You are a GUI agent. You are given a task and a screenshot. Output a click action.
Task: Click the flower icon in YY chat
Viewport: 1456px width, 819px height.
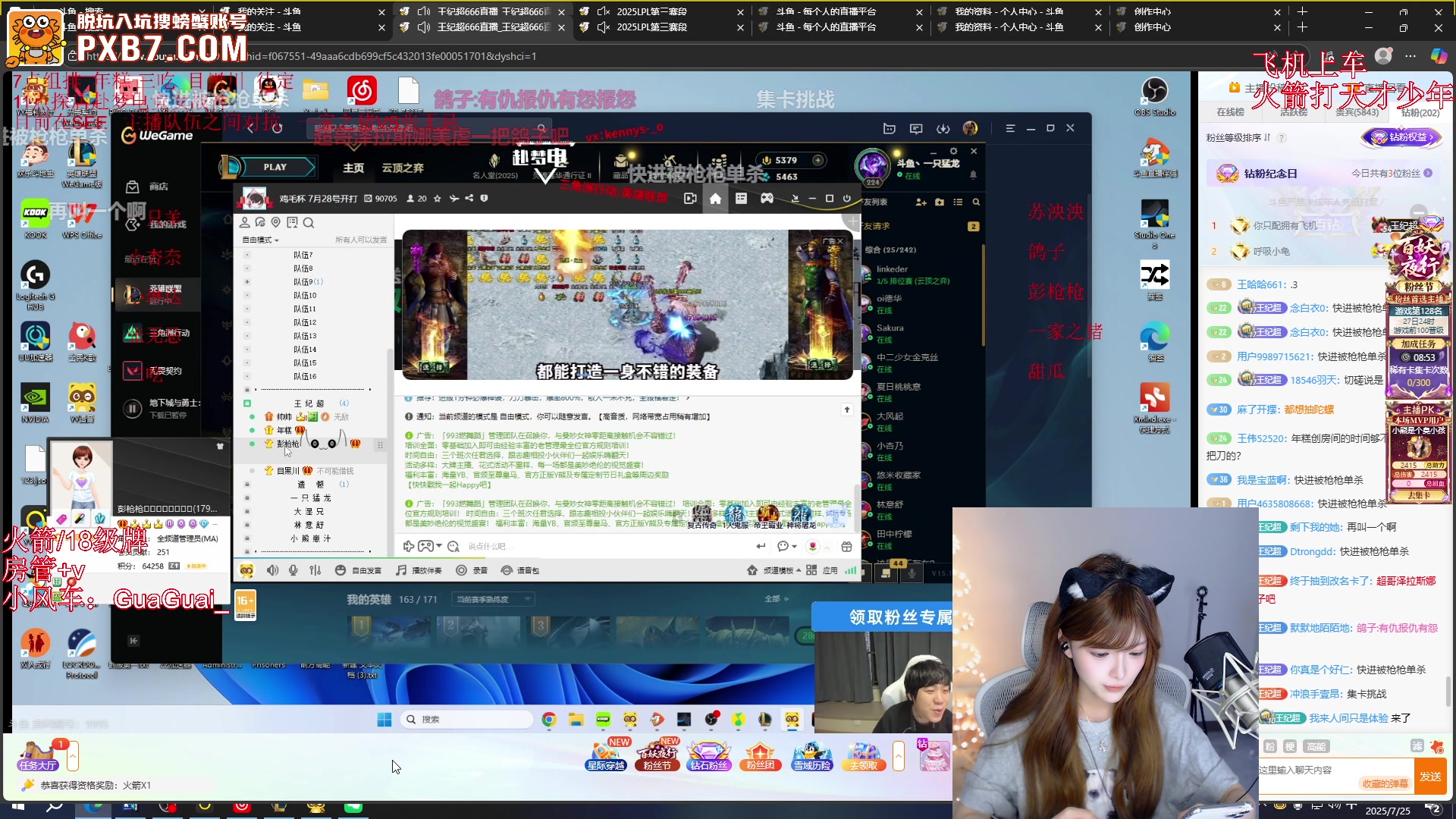click(813, 547)
